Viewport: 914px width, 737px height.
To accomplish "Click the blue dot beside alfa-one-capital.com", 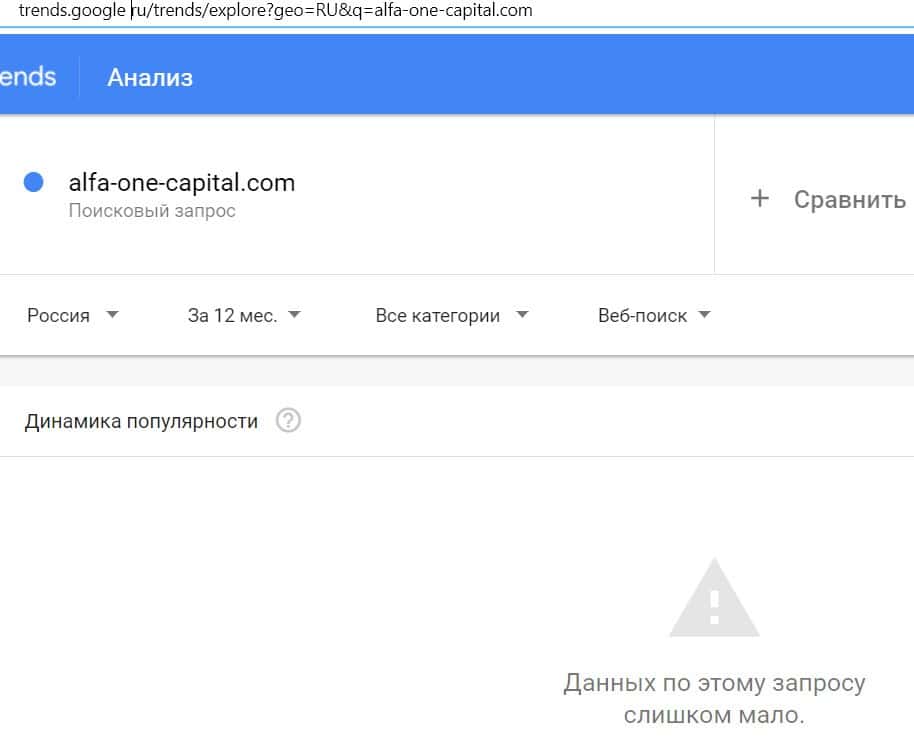I will click(34, 183).
